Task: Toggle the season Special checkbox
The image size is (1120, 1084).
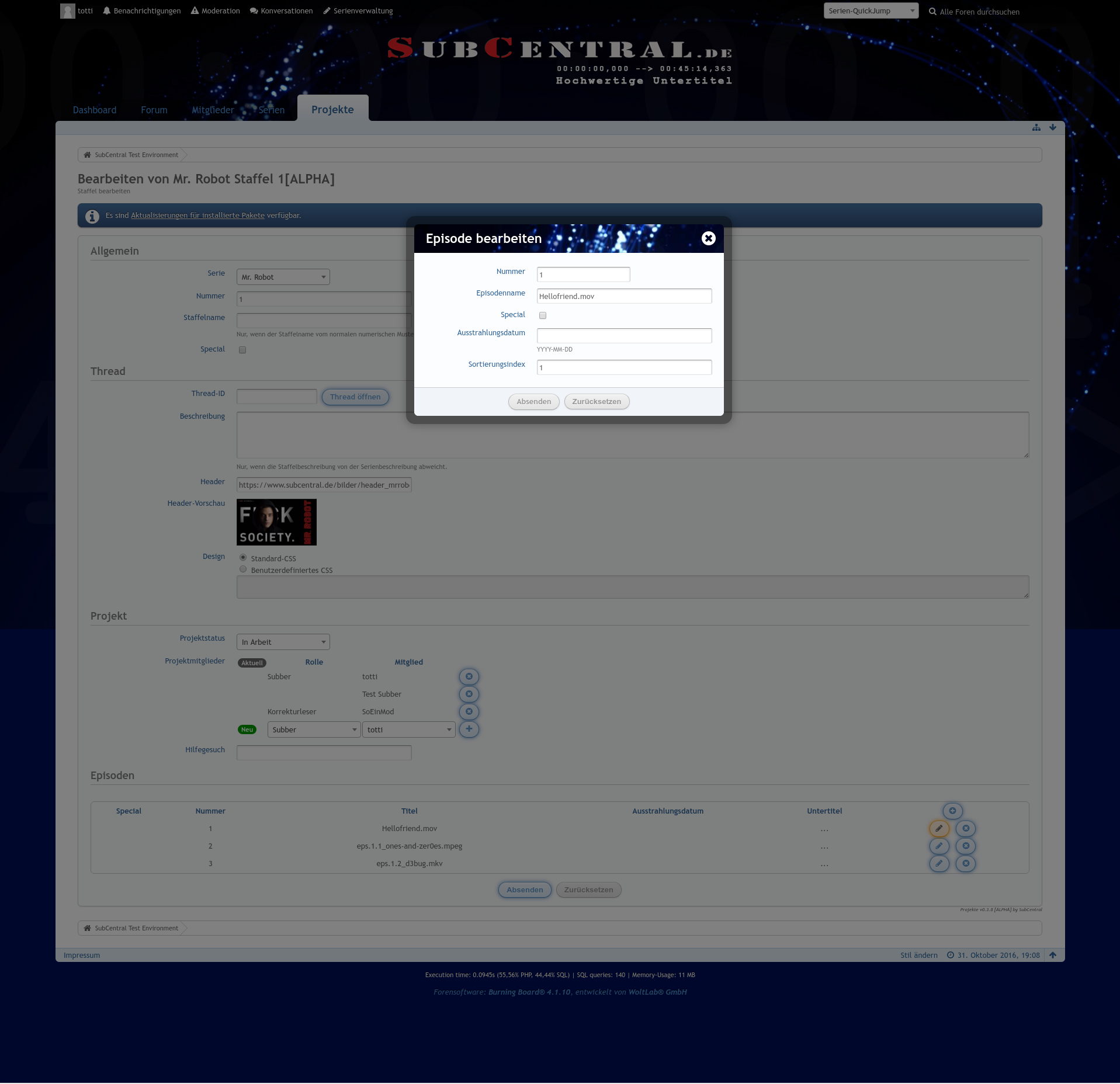Action: tap(242, 350)
